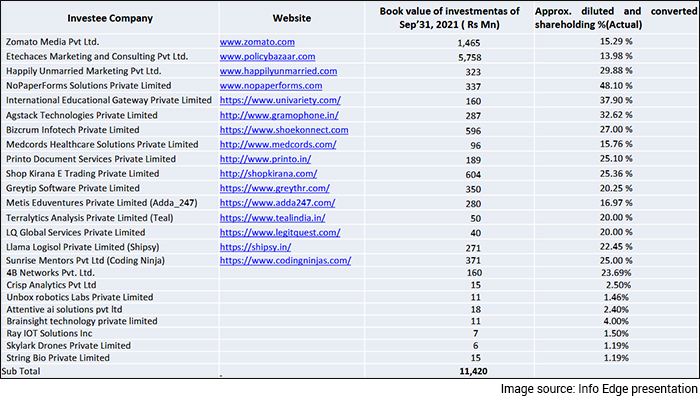Select Terralytics Analysis Private Limited (Teal)
The height and width of the screenshot is (399, 700).
[x=90, y=218]
